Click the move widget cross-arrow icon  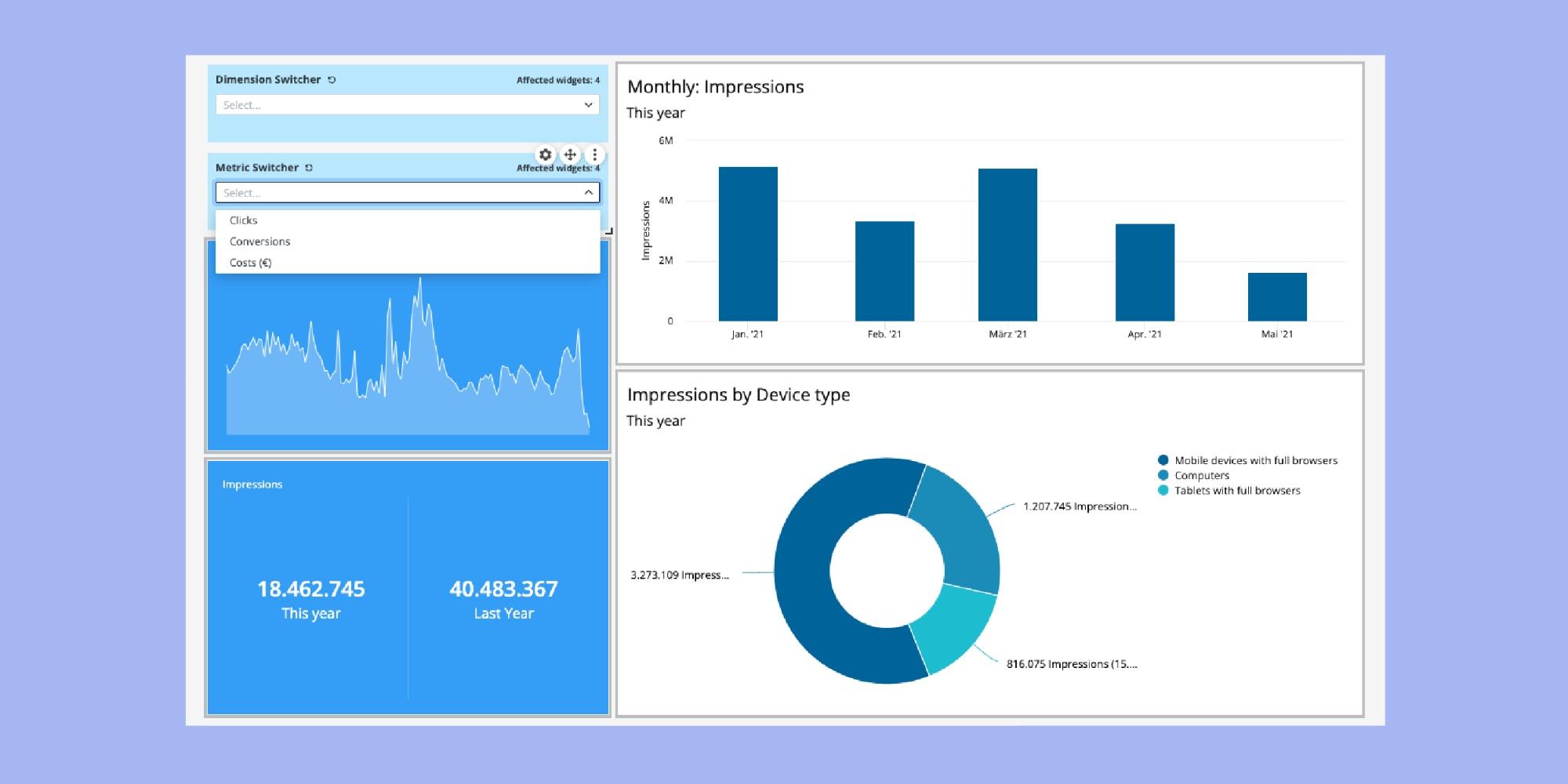[570, 154]
